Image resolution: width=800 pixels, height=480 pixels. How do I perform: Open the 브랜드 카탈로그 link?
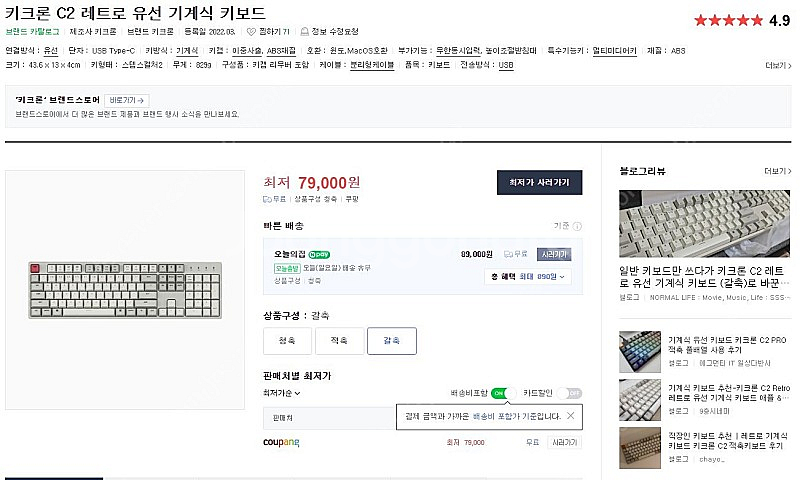click(x=33, y=32)
